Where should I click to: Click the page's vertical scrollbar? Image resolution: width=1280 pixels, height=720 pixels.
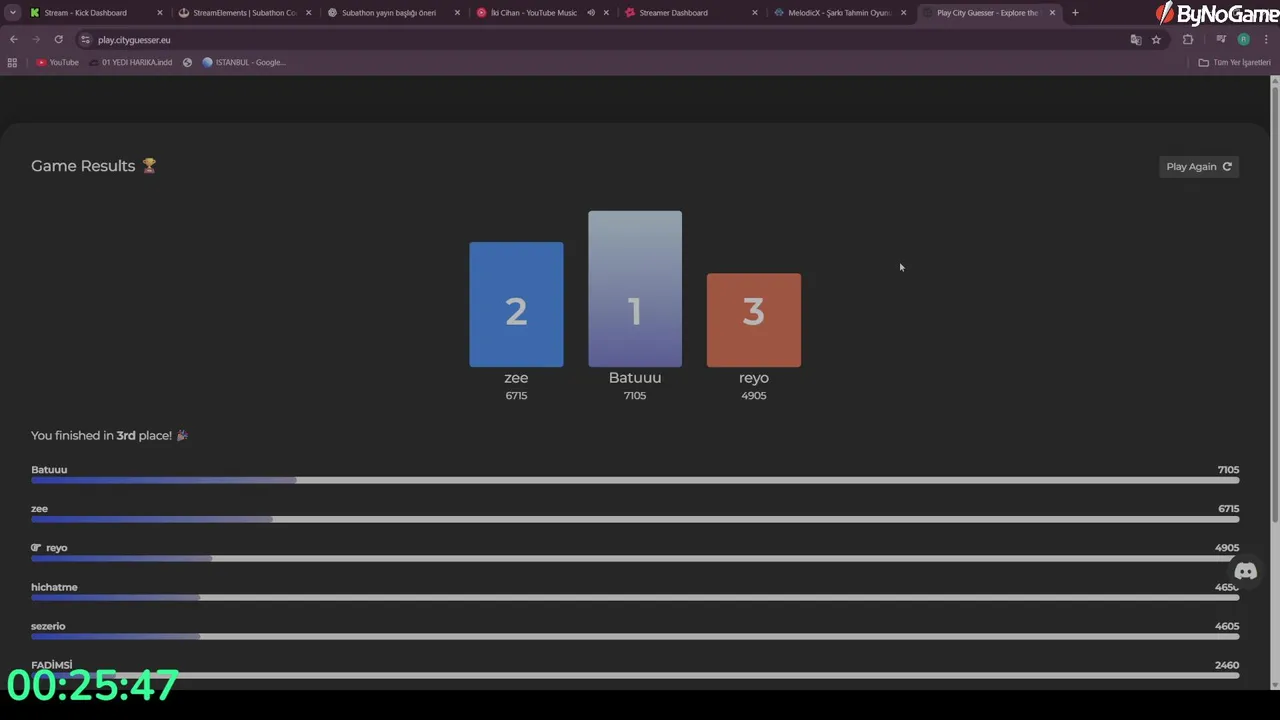1274,305
